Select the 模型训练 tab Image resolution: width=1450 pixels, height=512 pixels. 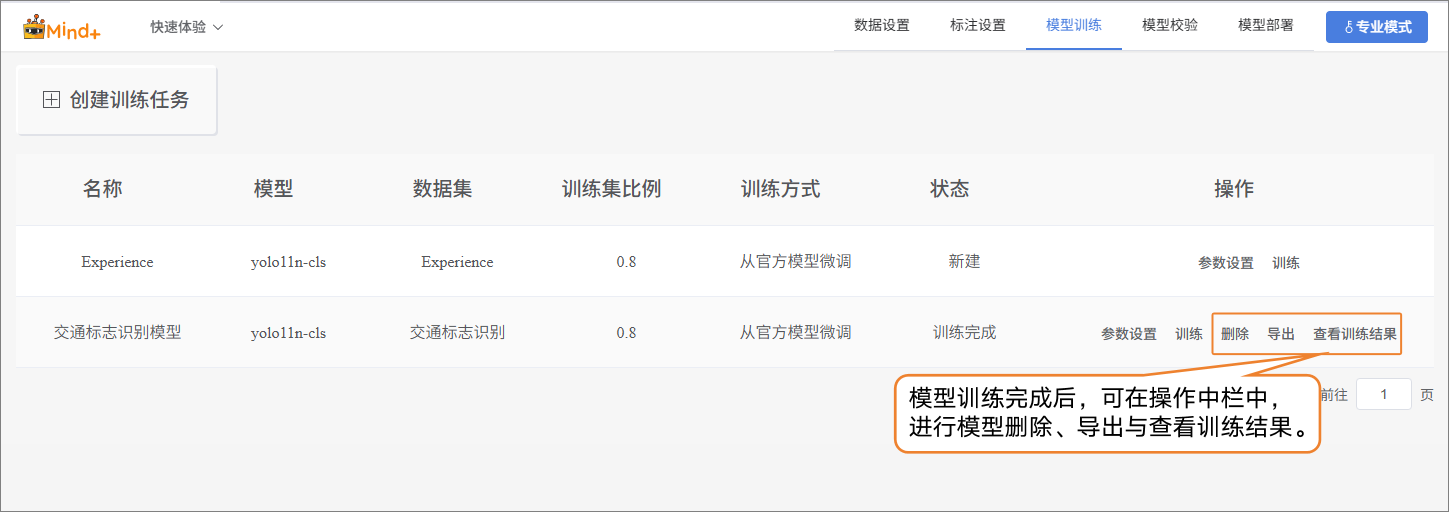coord(1073,25)
